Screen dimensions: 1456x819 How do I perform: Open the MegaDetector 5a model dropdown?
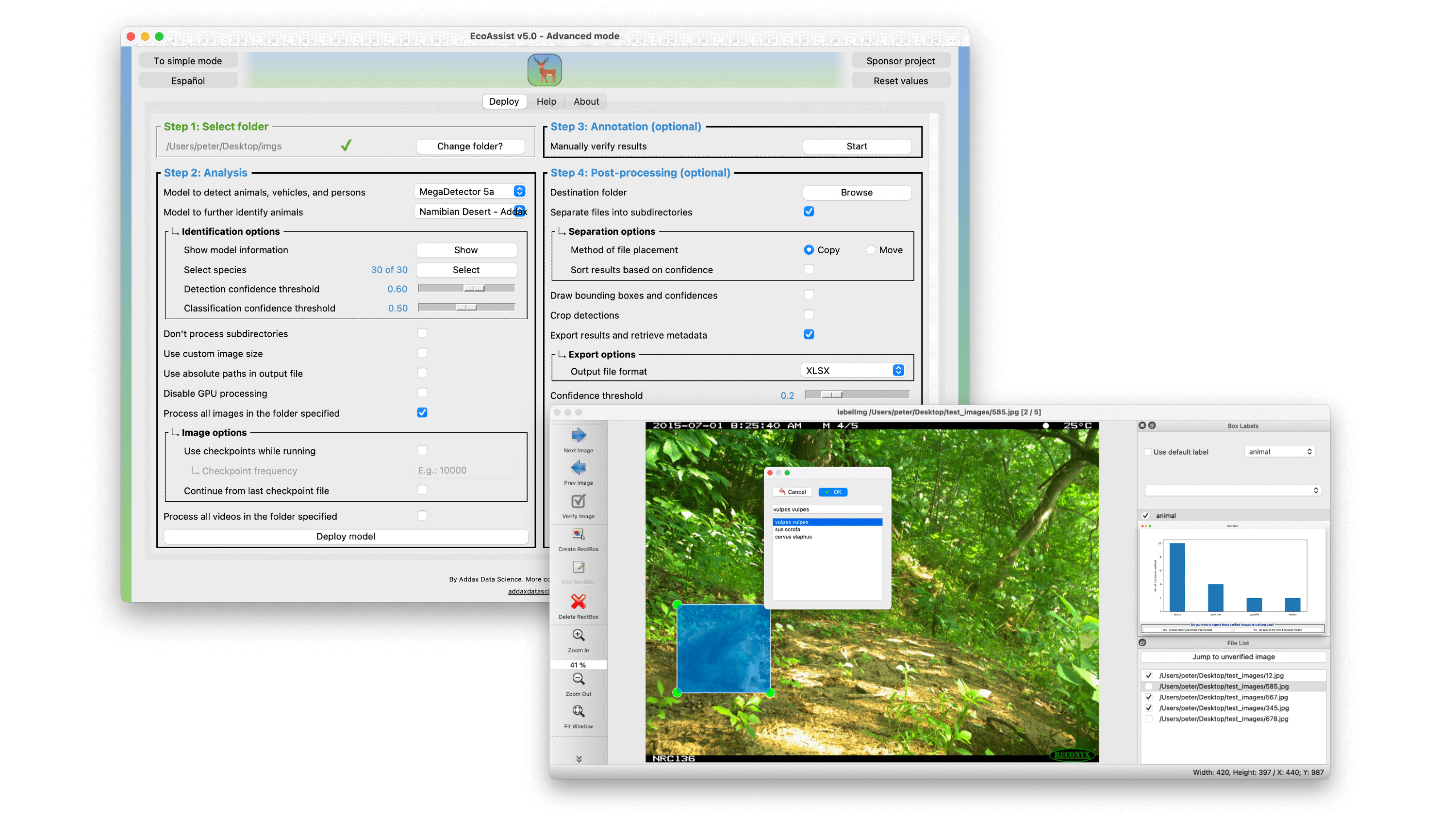[x=471, y=192]
